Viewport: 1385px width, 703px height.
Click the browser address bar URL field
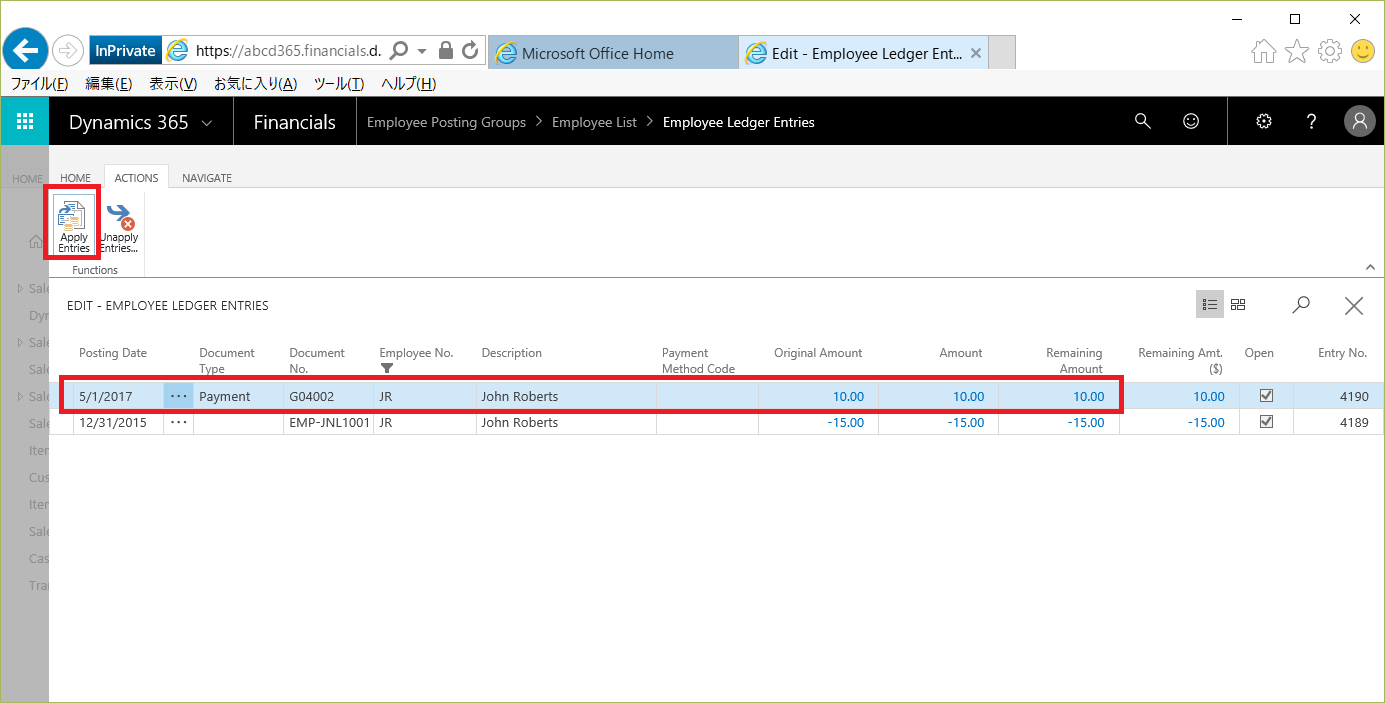coord(288,50)
